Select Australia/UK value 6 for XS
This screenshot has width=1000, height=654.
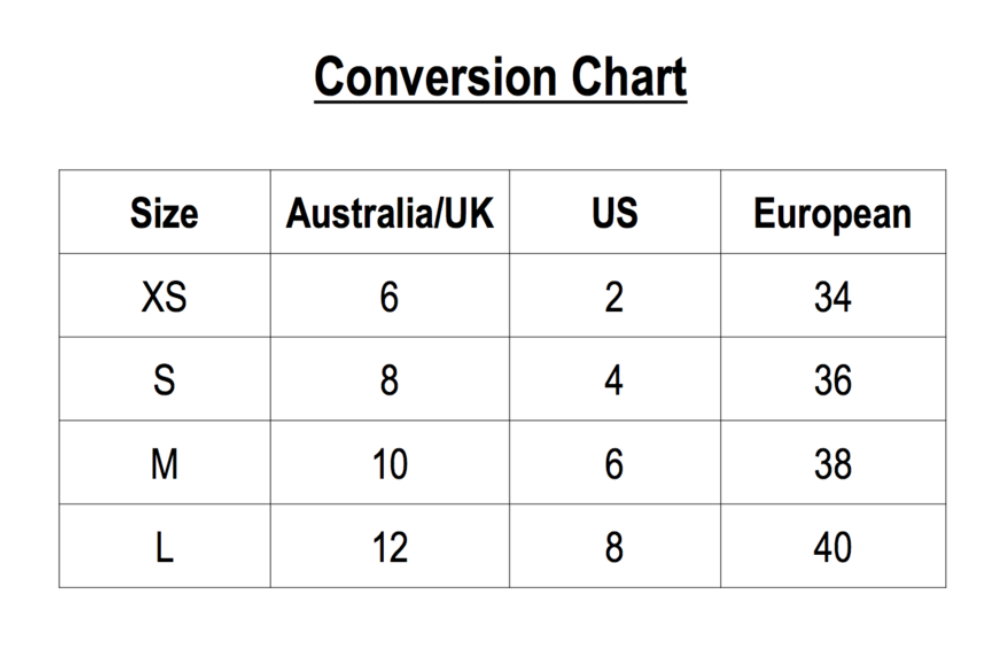tap(390, 297)
